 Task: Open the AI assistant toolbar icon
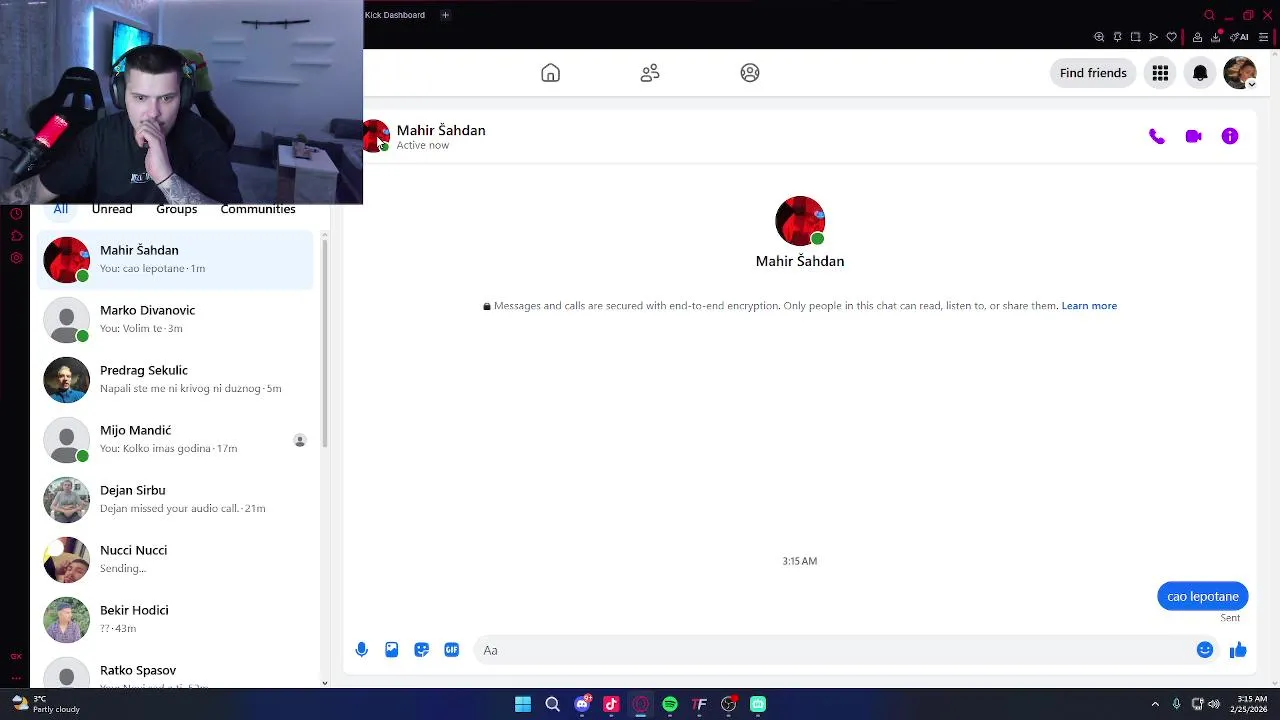pos(1239,37)
